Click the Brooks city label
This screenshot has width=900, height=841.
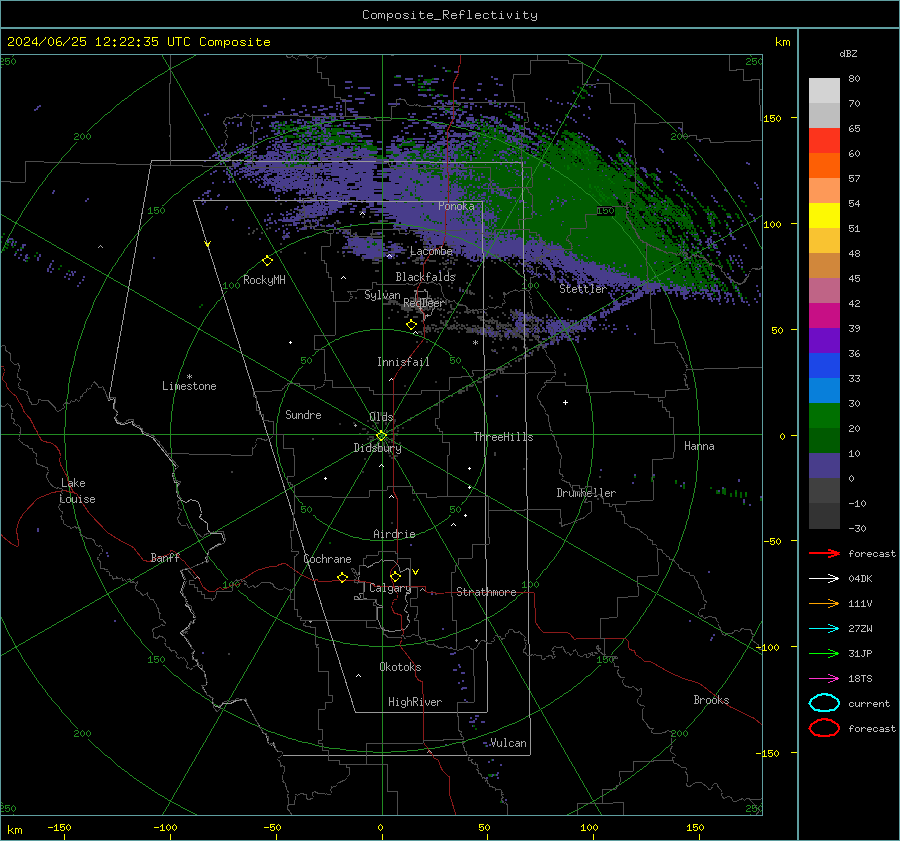point(711,700)
